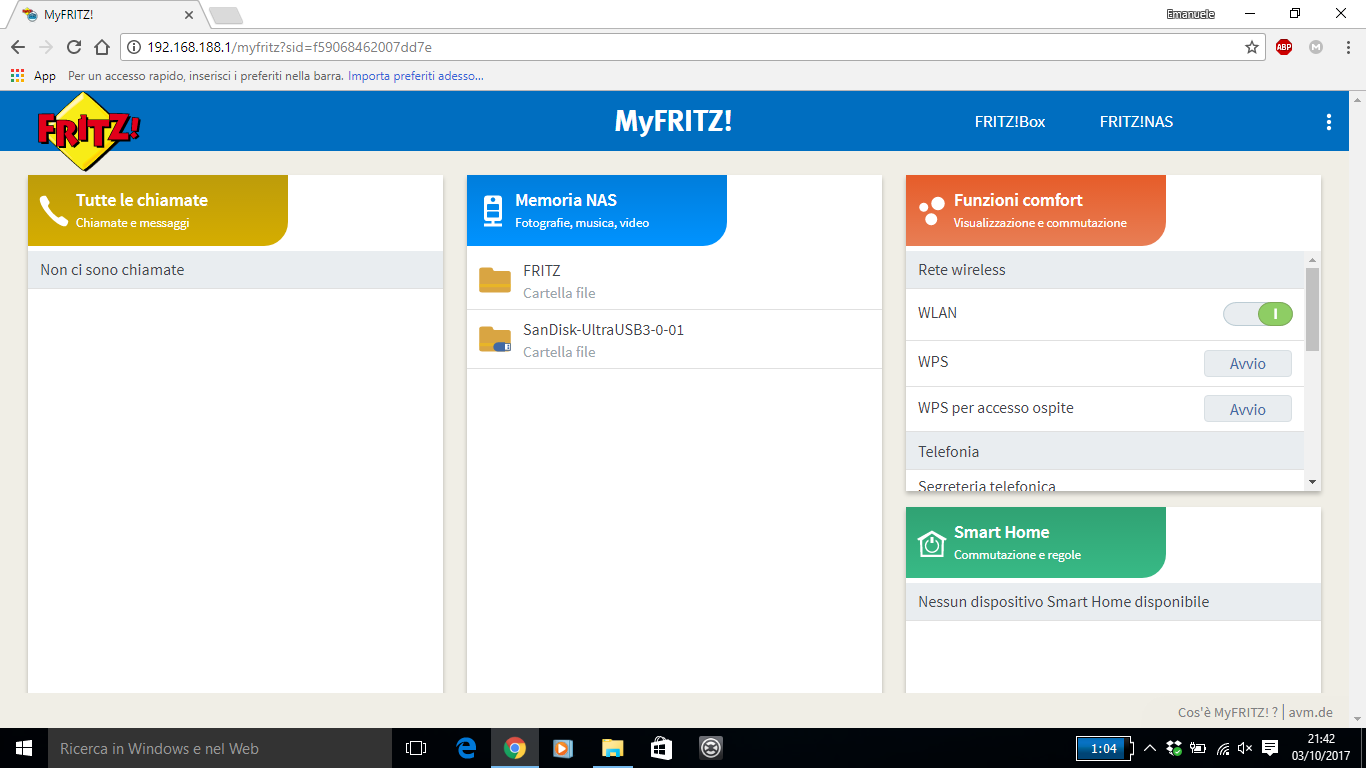
Task: Click Non ci sono chiamate text
Action: click(x=112, y=270)
